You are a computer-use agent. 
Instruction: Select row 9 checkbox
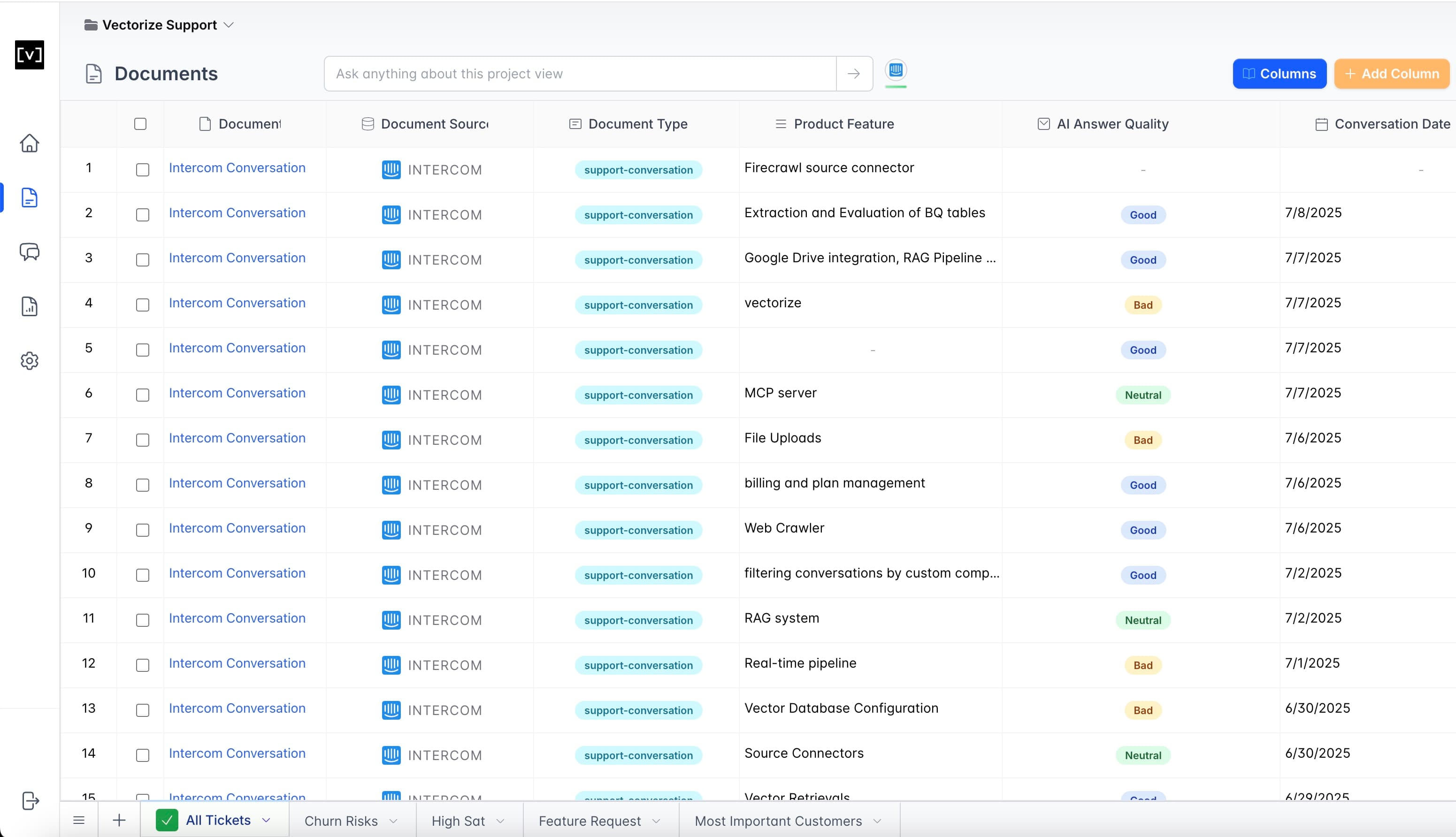coord(143,531)
